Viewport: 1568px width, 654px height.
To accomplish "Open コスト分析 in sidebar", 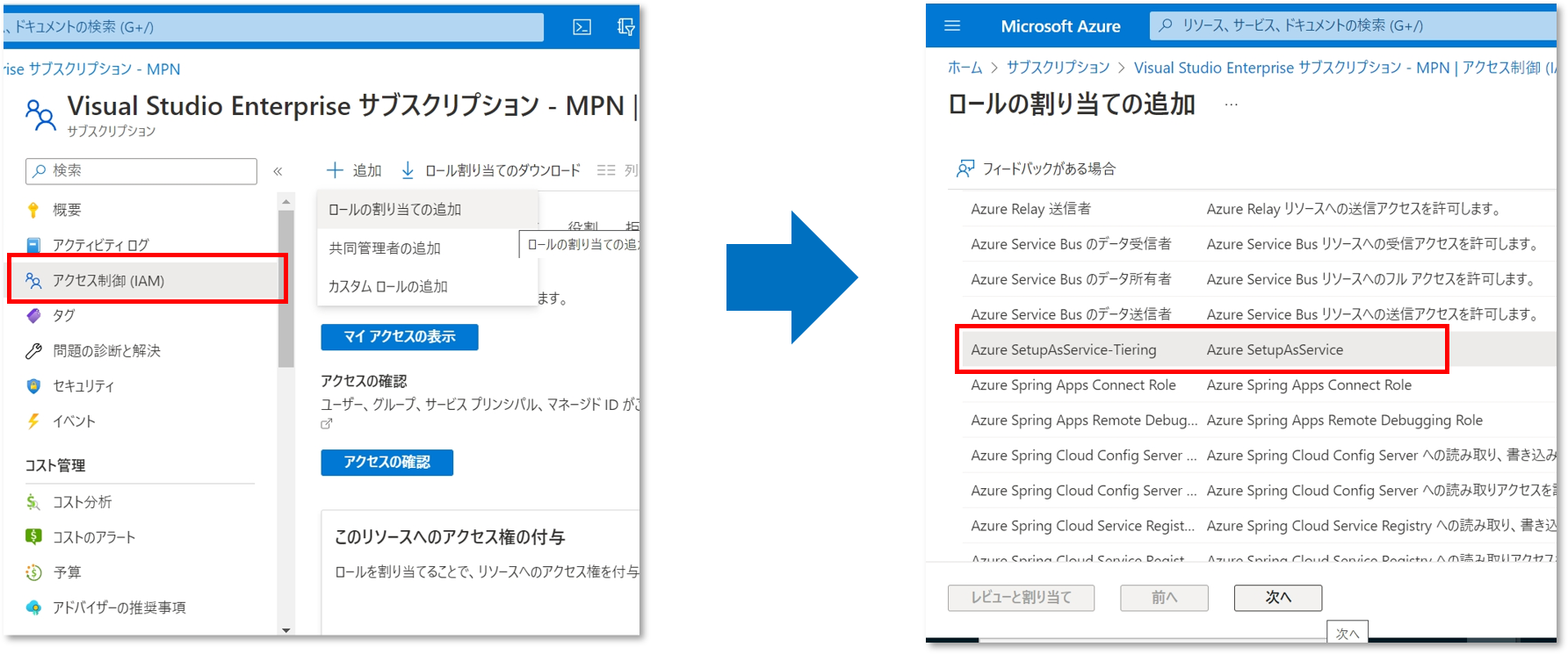I will click(x=82, y=502).
